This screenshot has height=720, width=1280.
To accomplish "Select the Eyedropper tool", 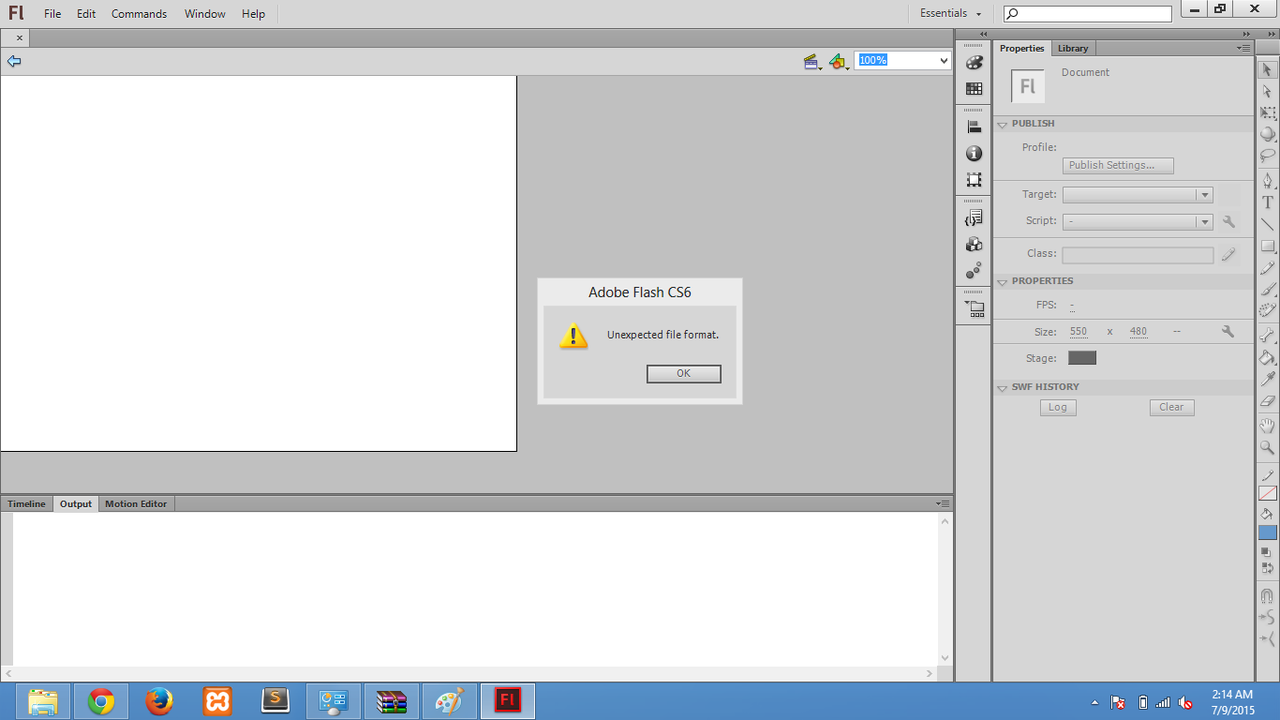I will tap(1267, 379).
